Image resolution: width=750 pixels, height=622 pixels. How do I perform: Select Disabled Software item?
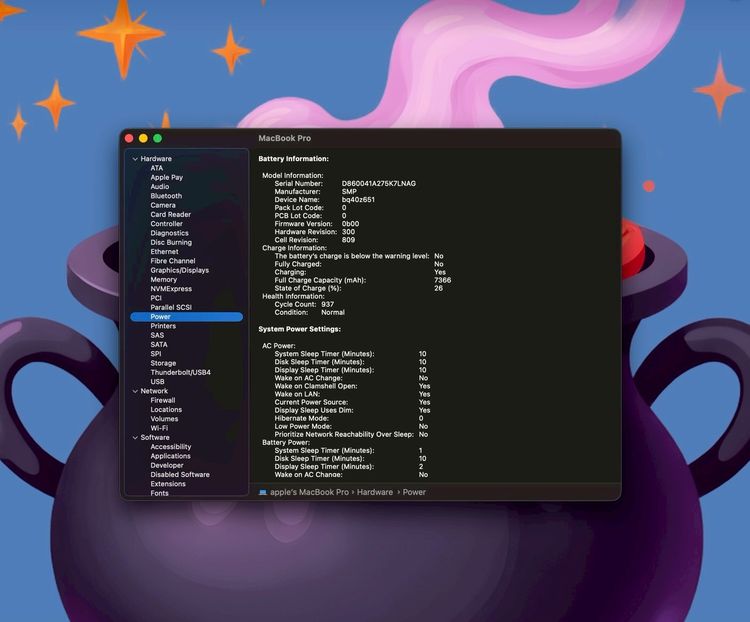coord(180,475)
